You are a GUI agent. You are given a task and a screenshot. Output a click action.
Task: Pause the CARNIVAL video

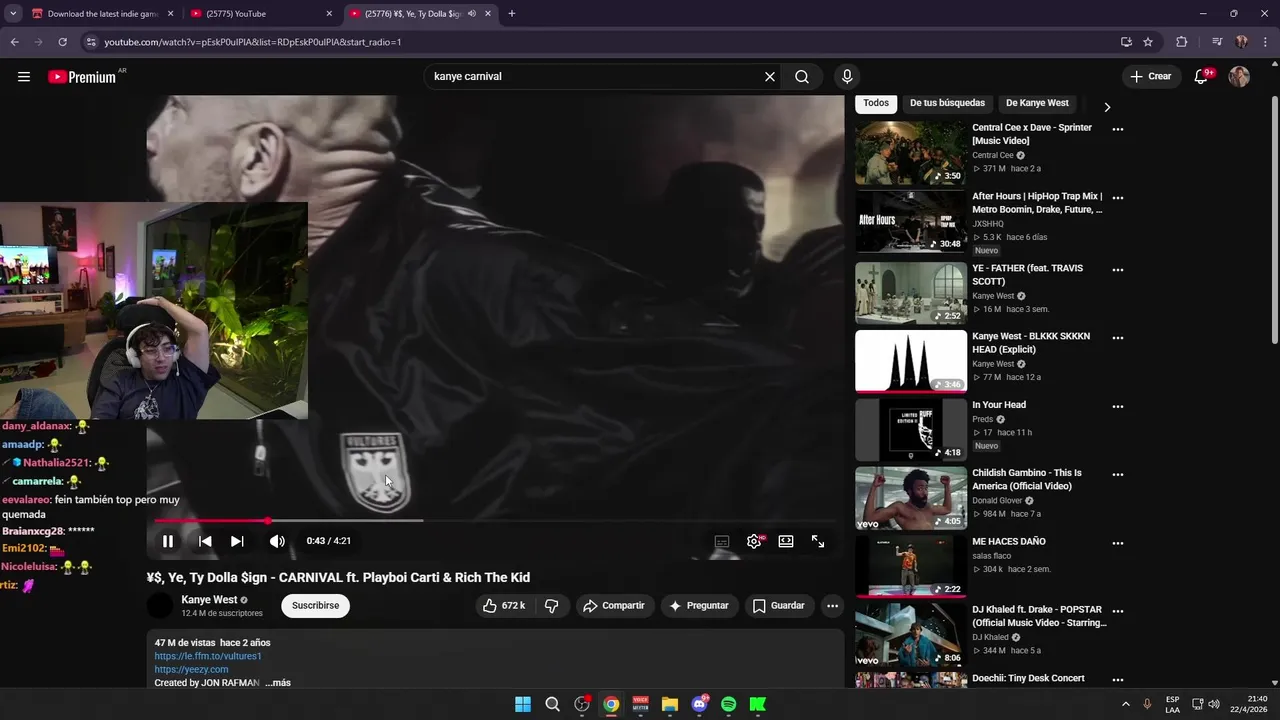[168, 541]
